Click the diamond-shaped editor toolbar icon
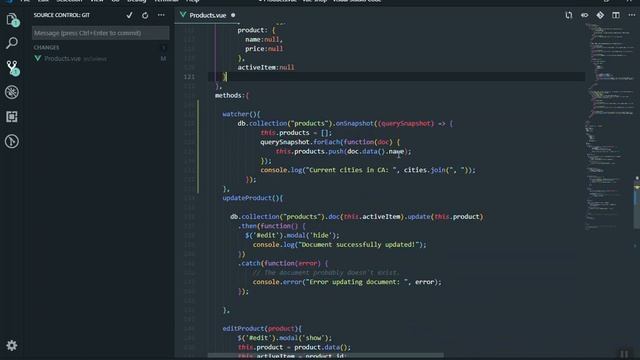The height and width of the screenshot is (360, 640). 600,15
